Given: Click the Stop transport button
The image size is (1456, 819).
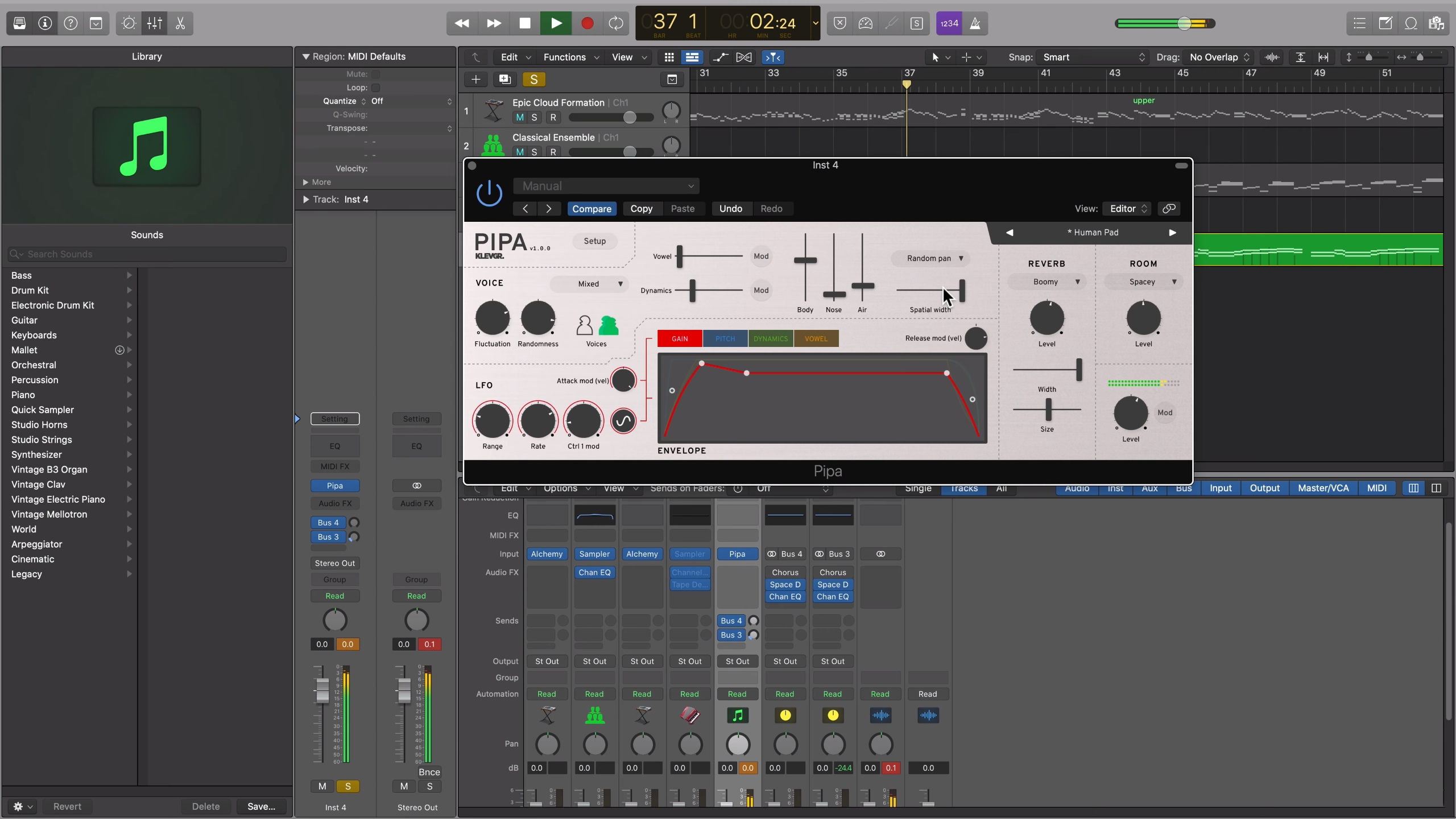Looking at the screenshot, I should 525,23.
